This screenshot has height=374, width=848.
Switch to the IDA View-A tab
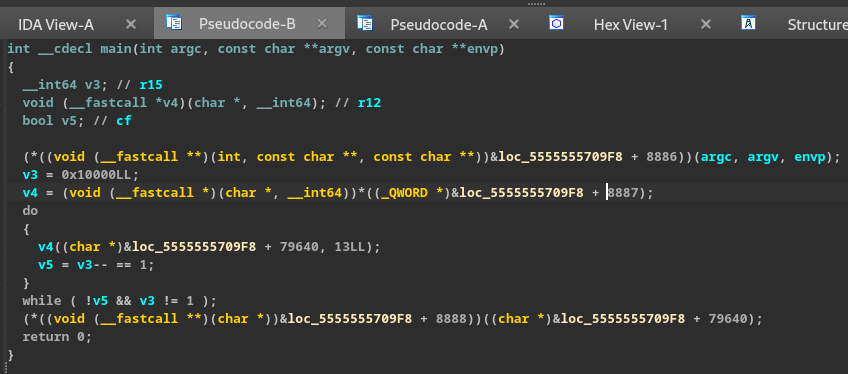pos(56,24)
